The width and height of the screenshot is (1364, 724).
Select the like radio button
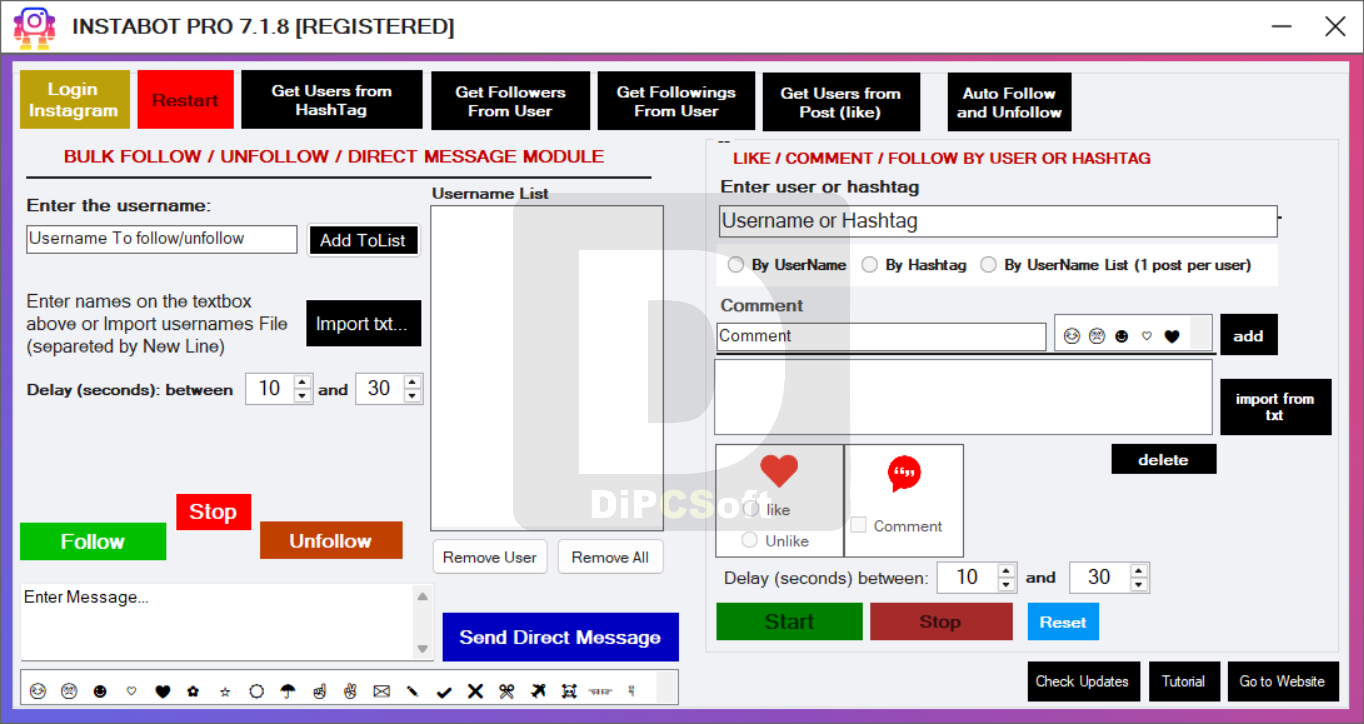[x=750, y=509]
